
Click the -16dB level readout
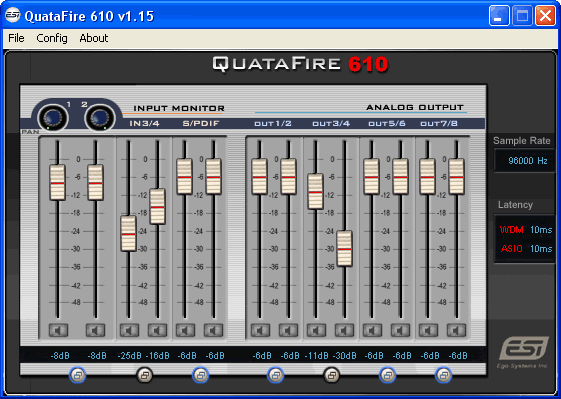coord(157,356)
